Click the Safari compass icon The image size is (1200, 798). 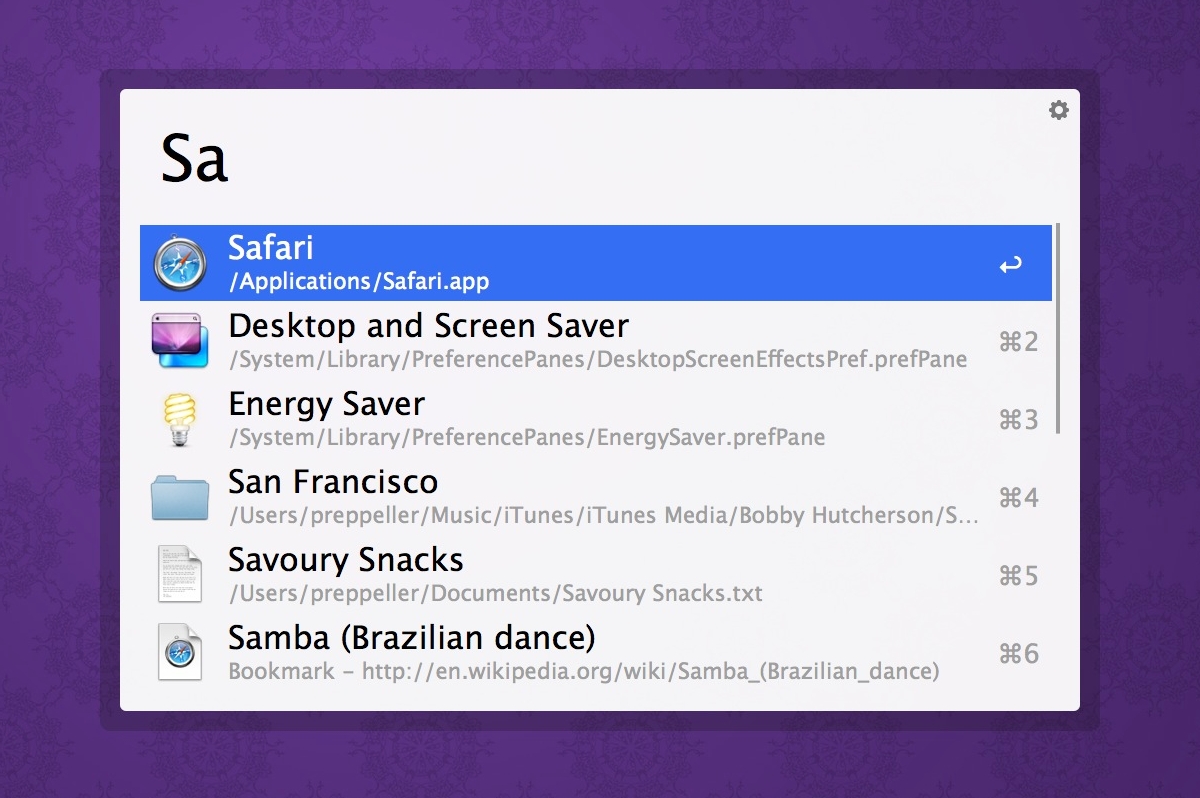[180, 264]
